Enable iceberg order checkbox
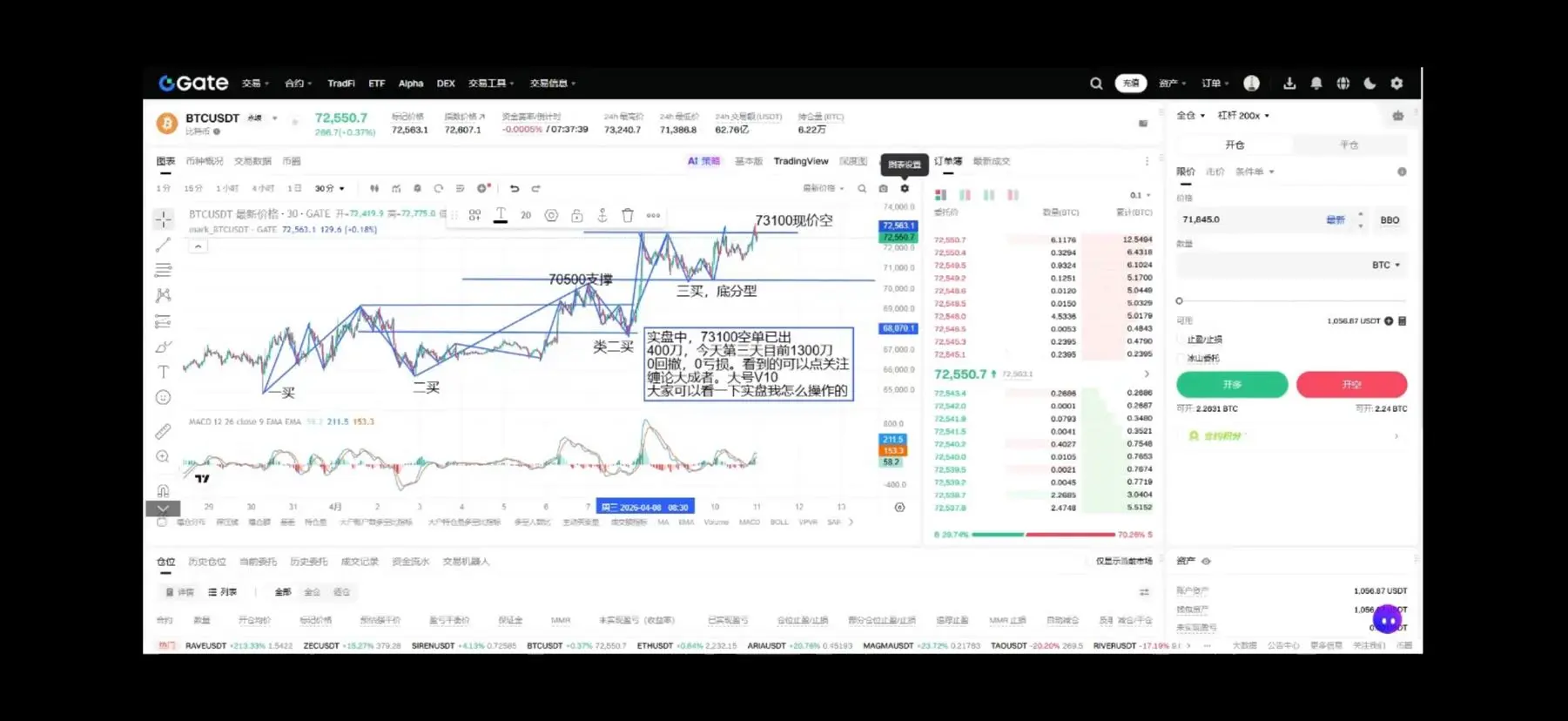1568x721 pixels. [x=1181, y=358]
